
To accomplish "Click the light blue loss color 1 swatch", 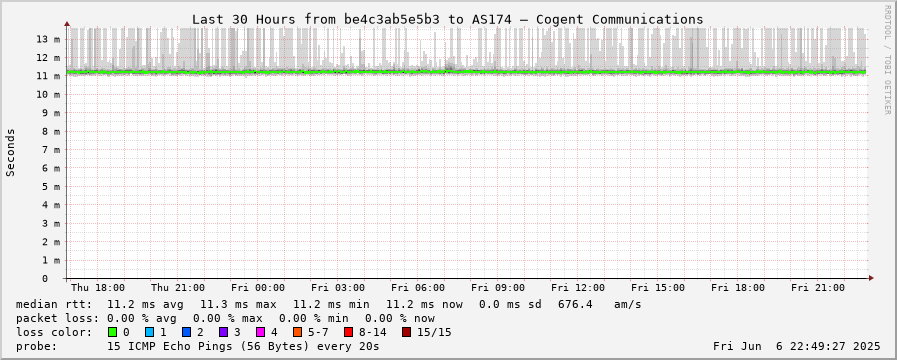I will pos(149,332).
